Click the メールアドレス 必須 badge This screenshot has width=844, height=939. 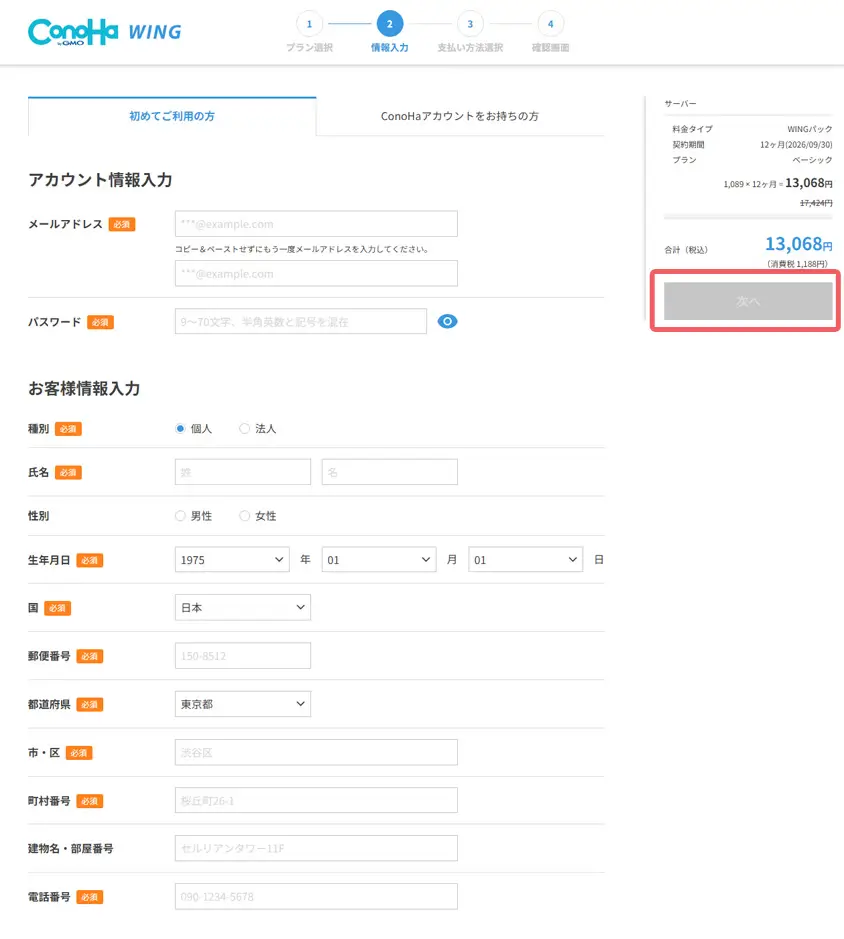click(121, 224)
